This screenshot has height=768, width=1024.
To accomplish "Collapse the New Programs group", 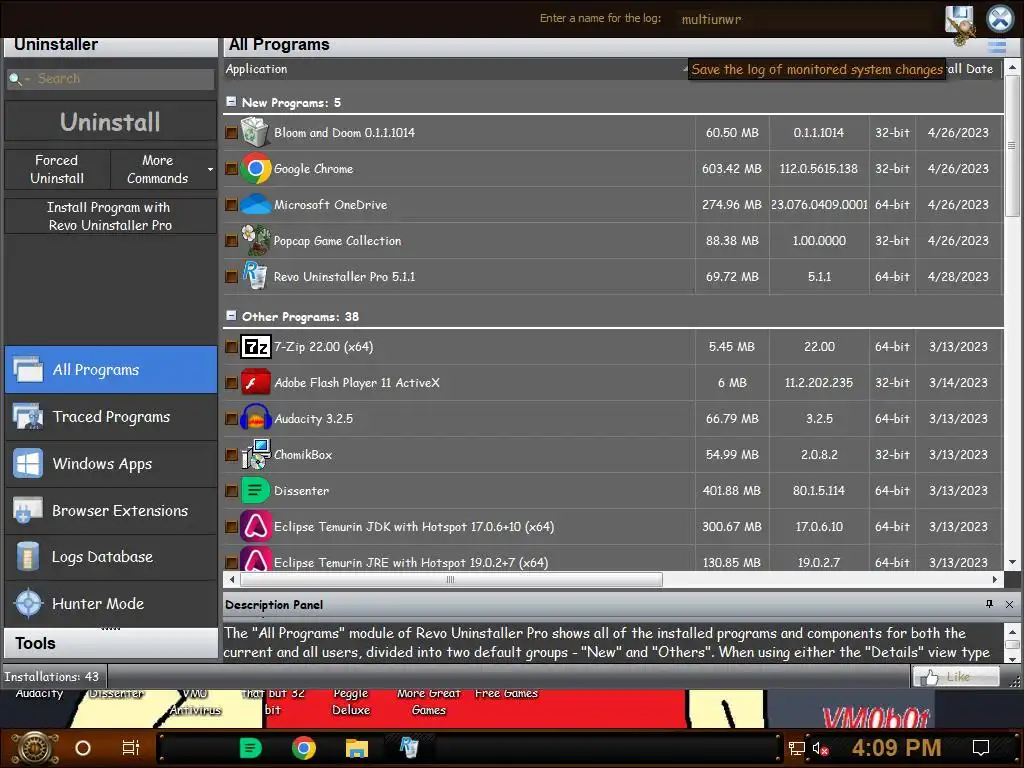I will (231, 102).
